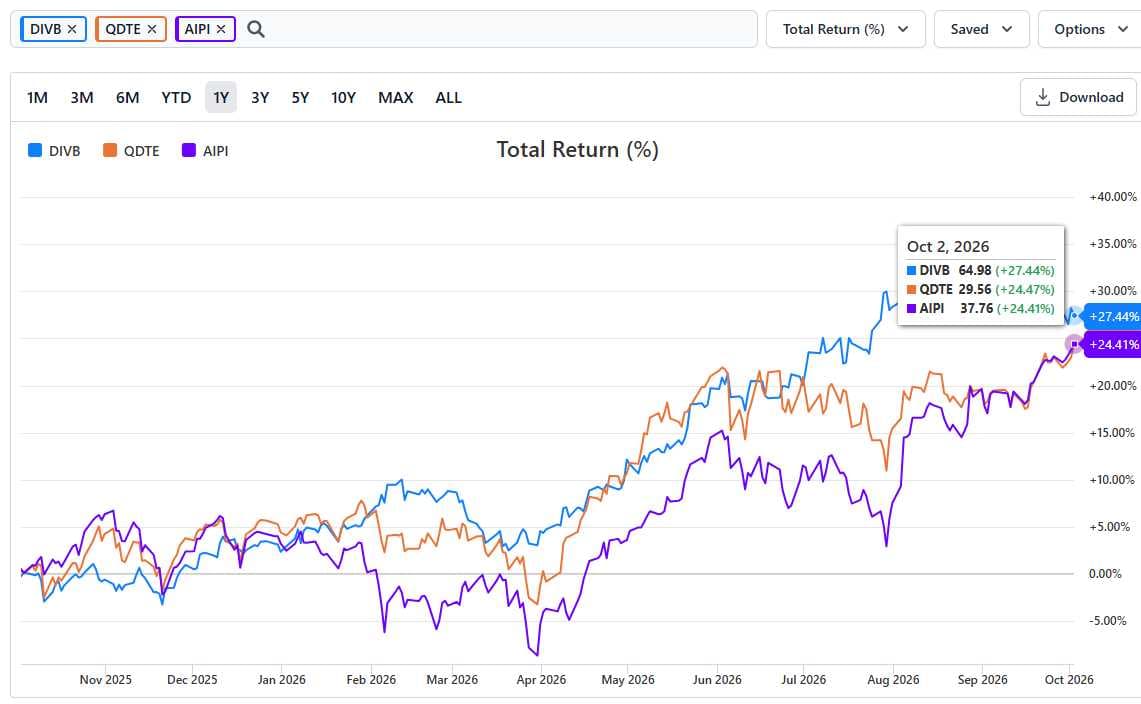Click the +24.41% AIPI value flag
Viewport: 1141px width, 704px height.
[1113, 344]
